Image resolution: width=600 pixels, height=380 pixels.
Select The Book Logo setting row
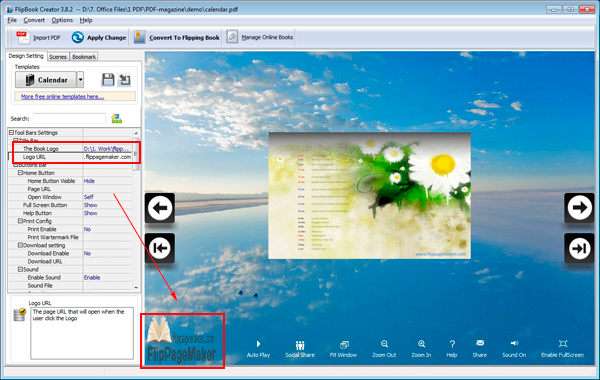70,148
